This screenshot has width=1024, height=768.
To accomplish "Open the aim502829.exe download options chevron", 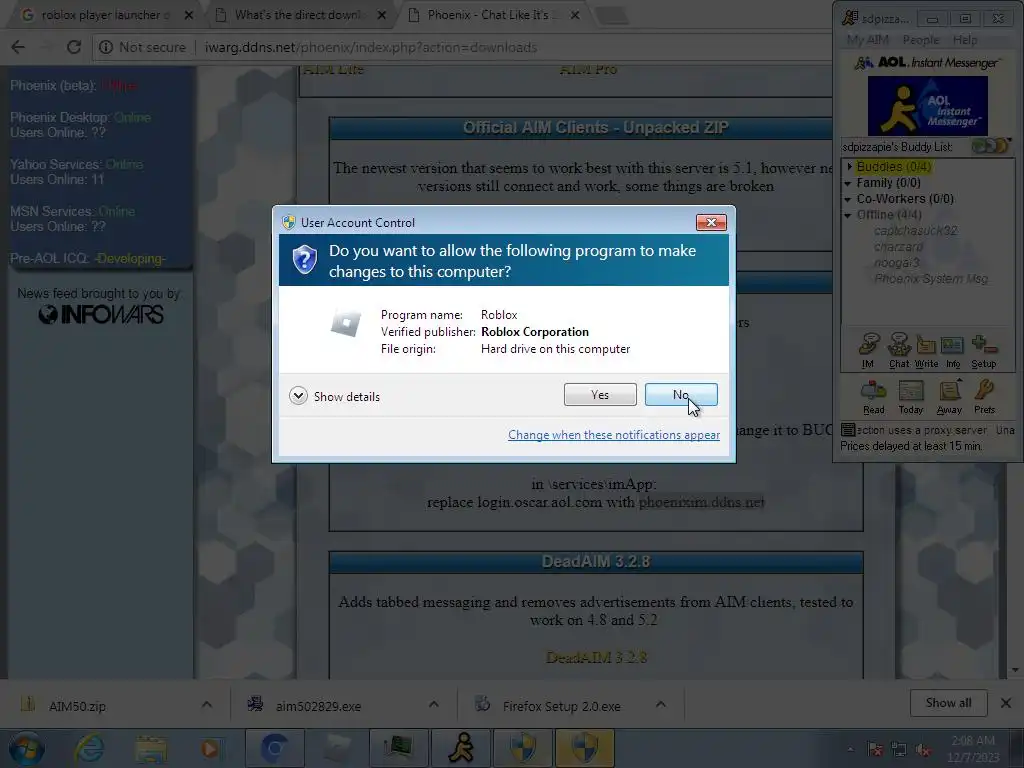I will [x=434, y=704].
